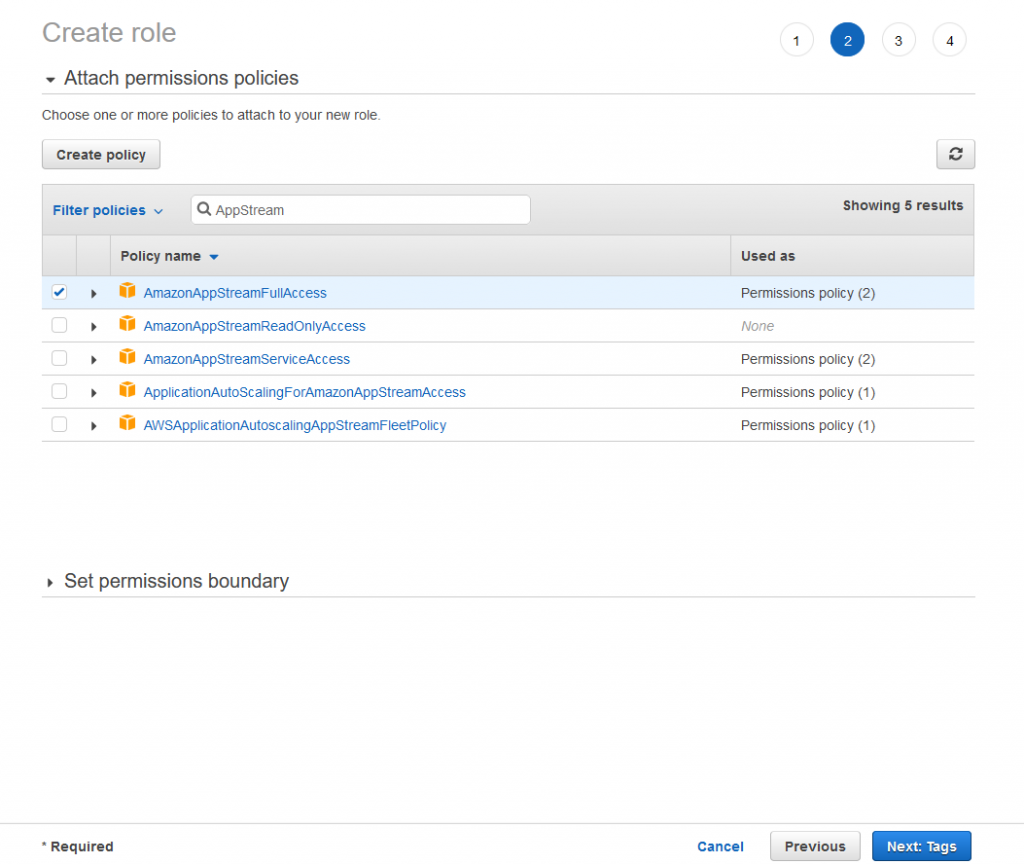Click the Cancel link
The image size is (1024, 864).
coord(720,846)
